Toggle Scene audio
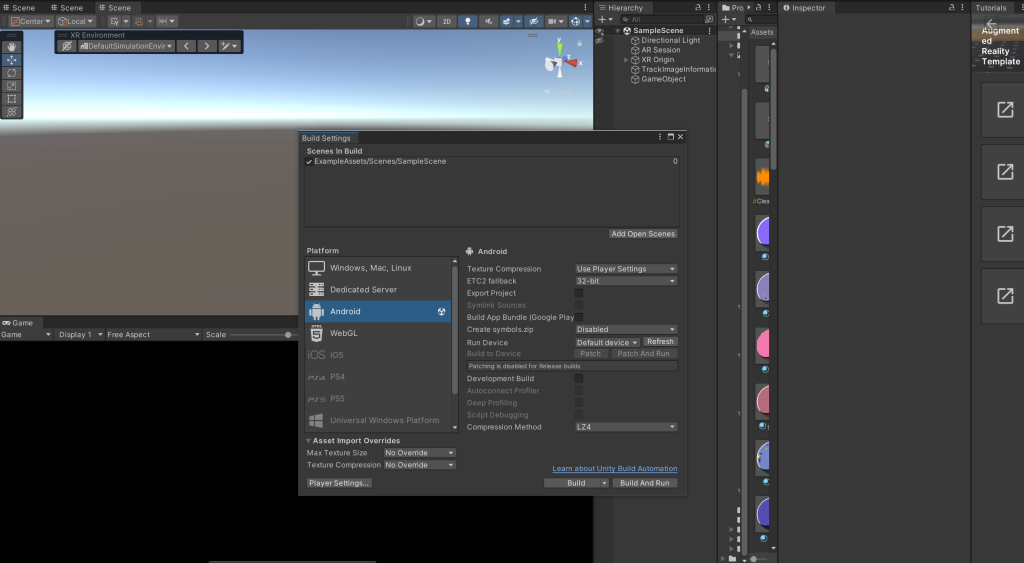 click(x=488, y=22)
